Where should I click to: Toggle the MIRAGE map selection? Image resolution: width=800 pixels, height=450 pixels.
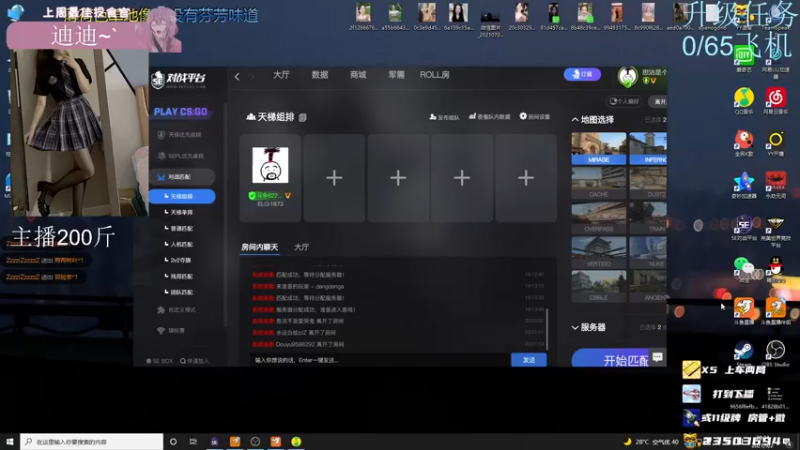pos(598,148)
